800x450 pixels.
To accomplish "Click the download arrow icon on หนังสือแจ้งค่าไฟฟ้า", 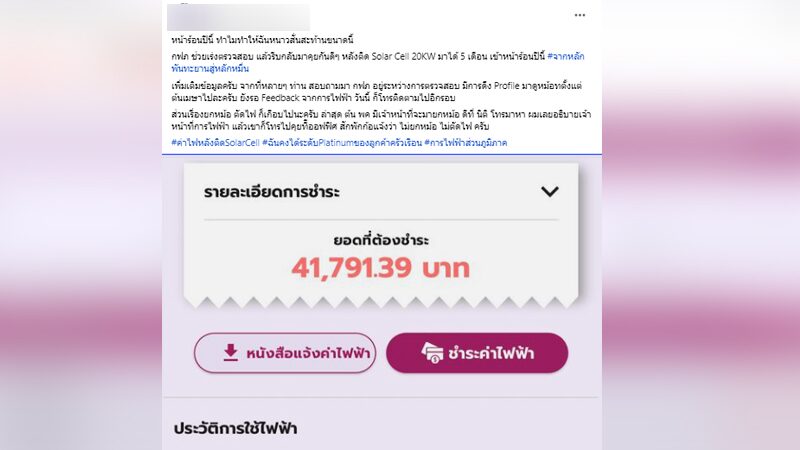I will [231, 353].
